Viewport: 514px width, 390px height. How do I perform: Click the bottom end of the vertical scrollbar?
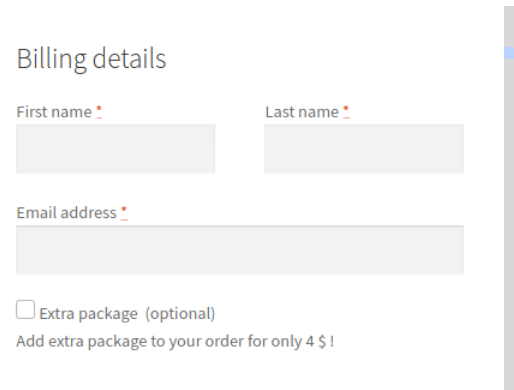tap(509, 385)
